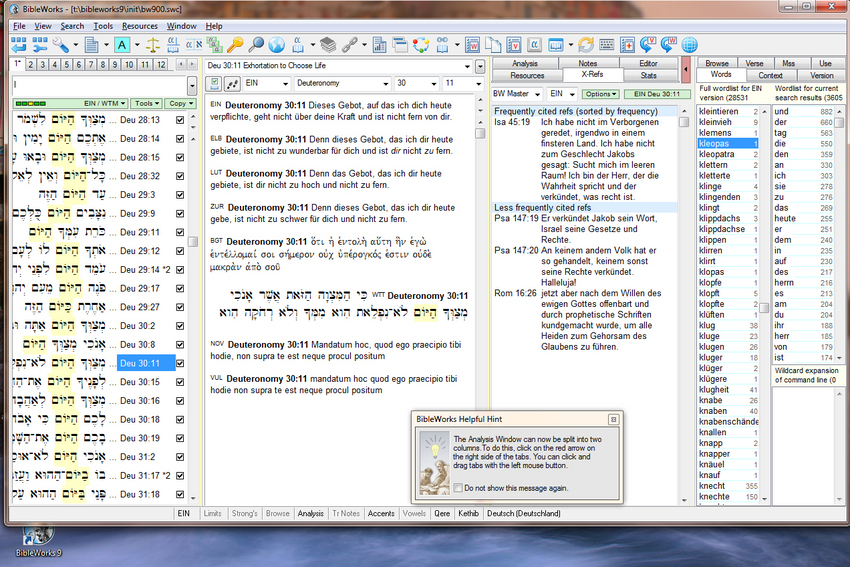Expand the command line history dropdown

pos(192,86)
